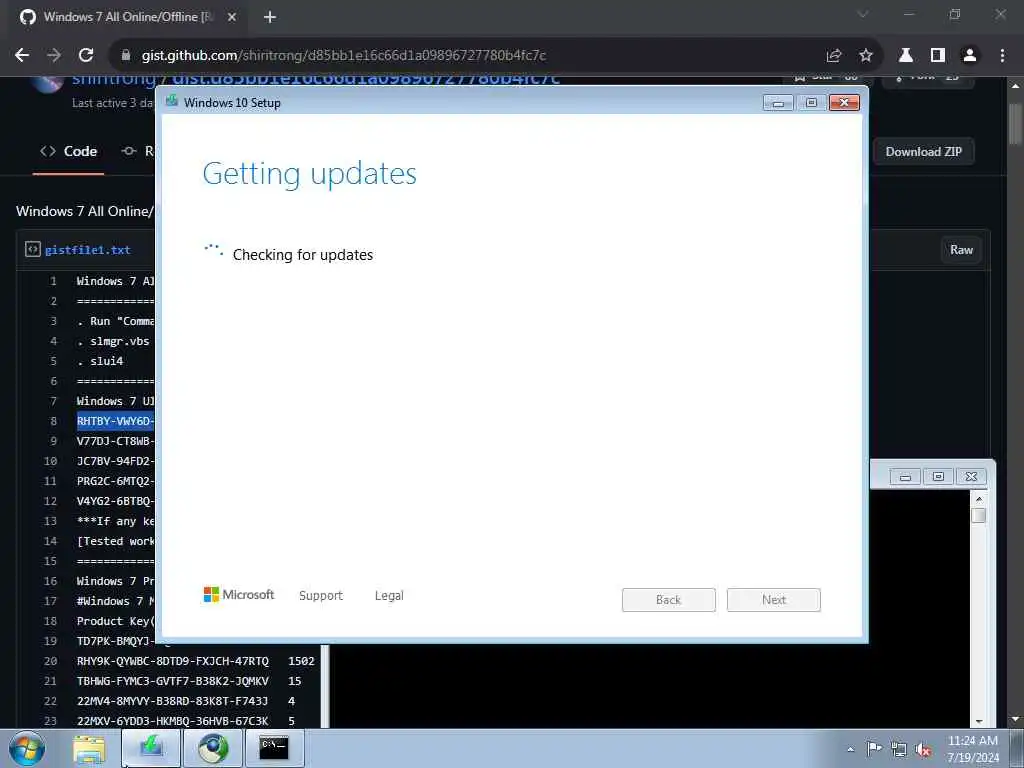This screenshot has height=768, width=1024.
Task: Open the clock showing 11:24 AM
Action: [x=972, y=748]
